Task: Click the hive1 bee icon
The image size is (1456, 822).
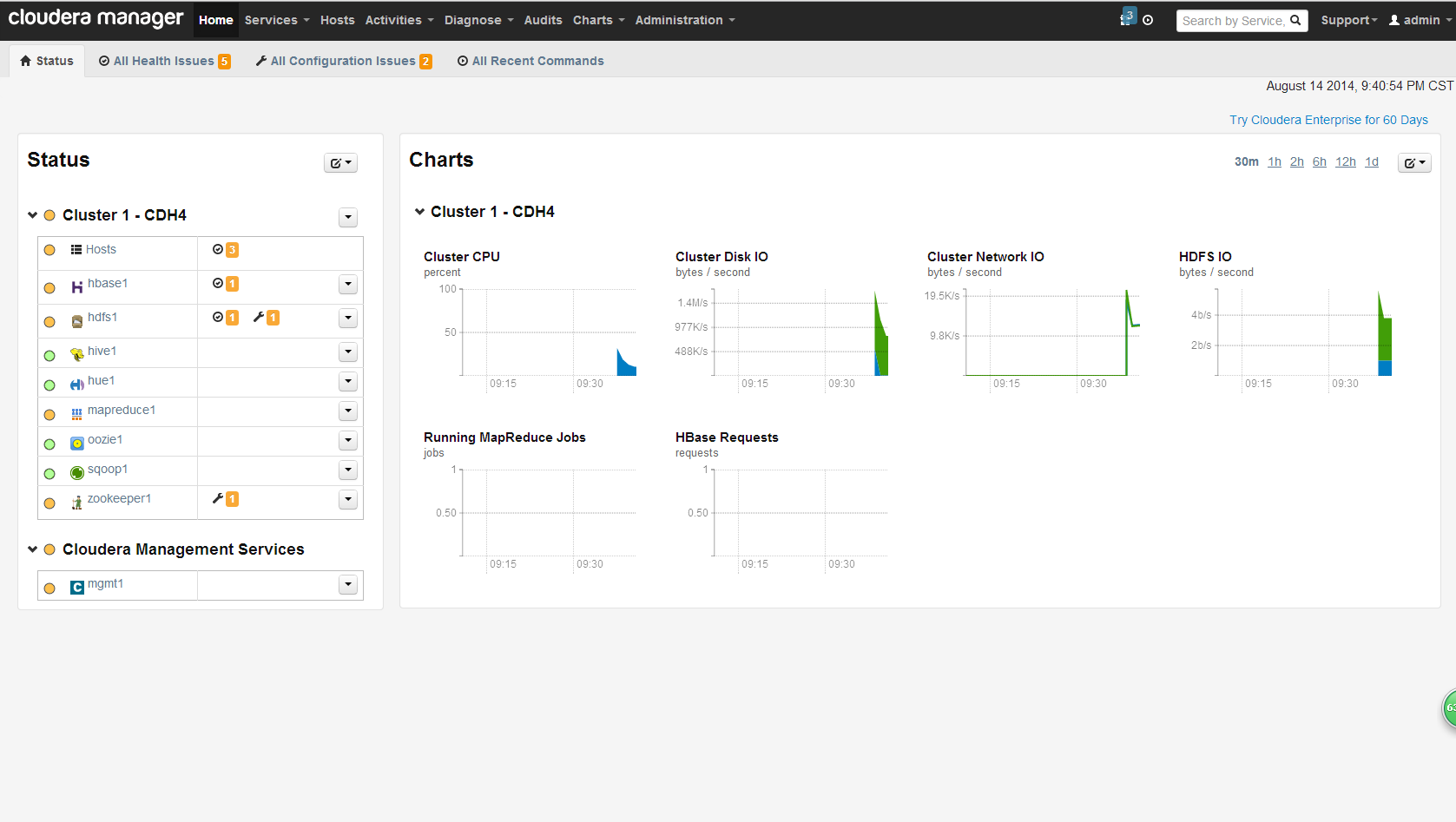Action: coord(77,354)
